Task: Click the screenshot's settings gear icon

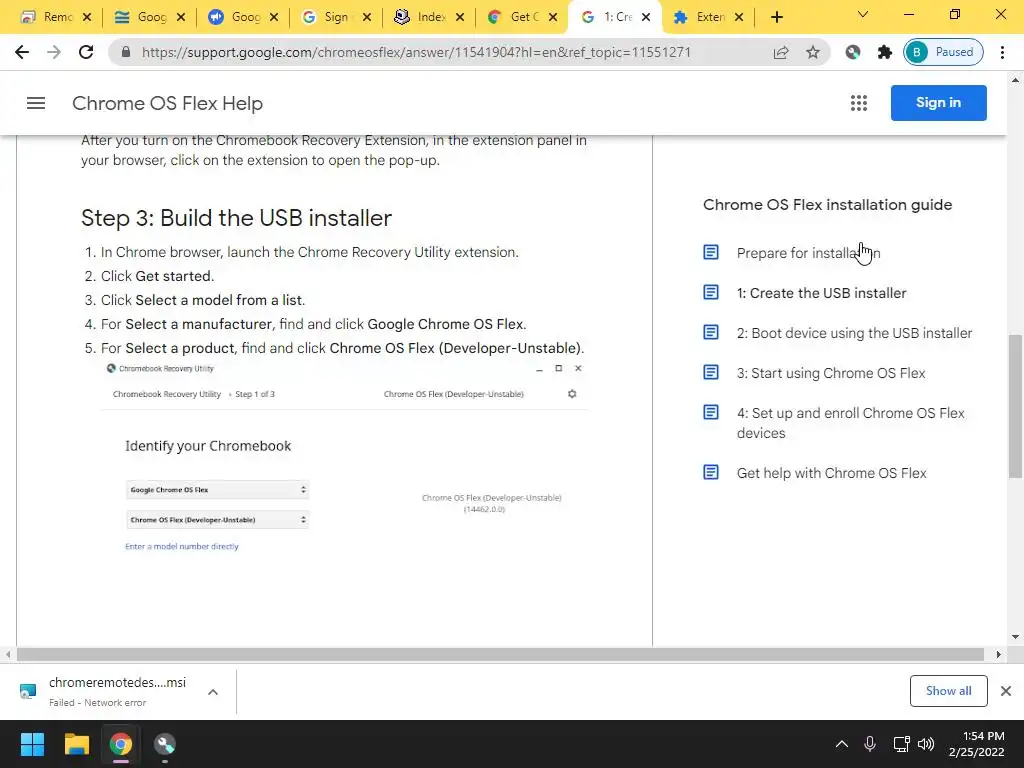Action: [572, 394]
